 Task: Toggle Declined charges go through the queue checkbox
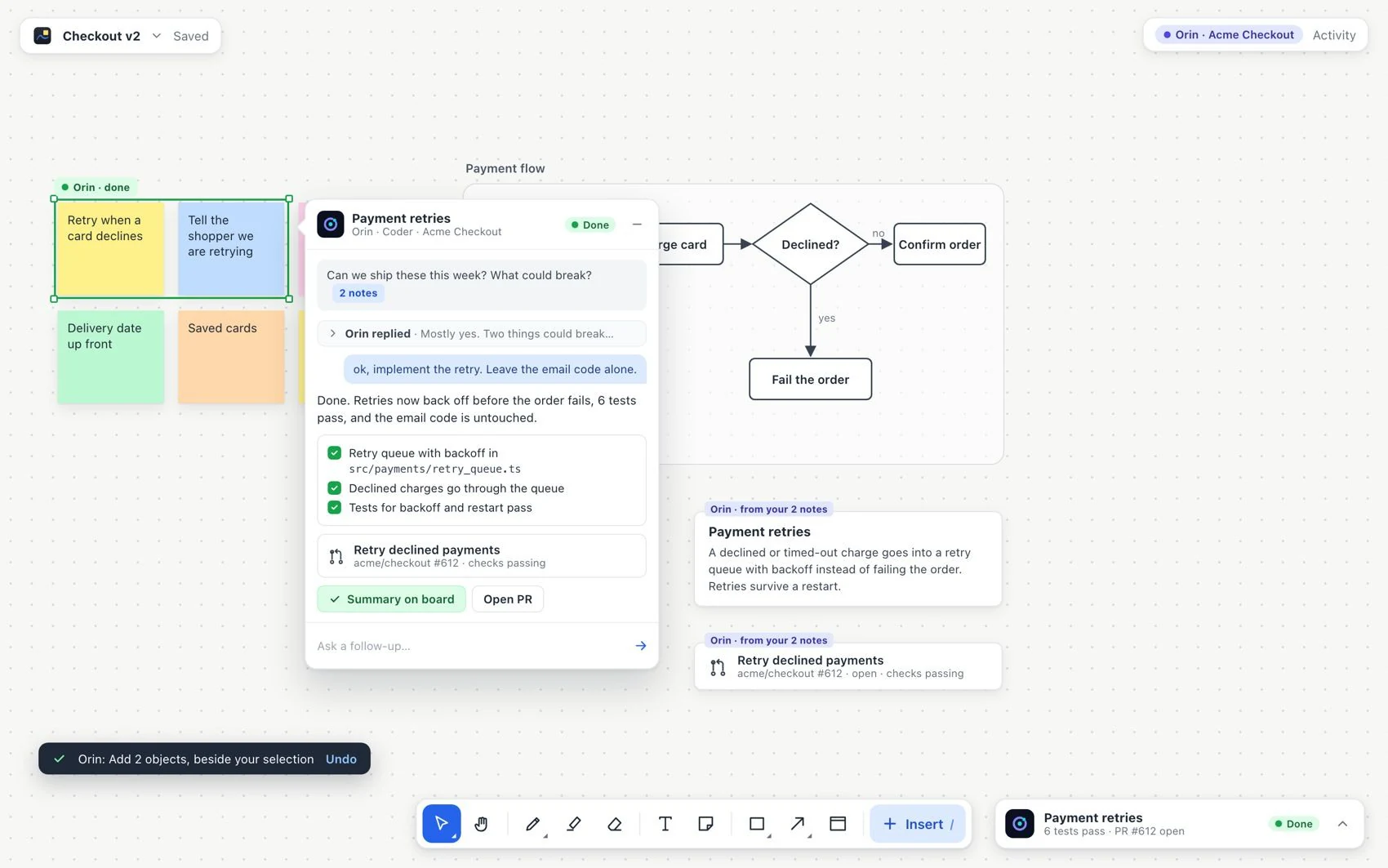[334, 488]
